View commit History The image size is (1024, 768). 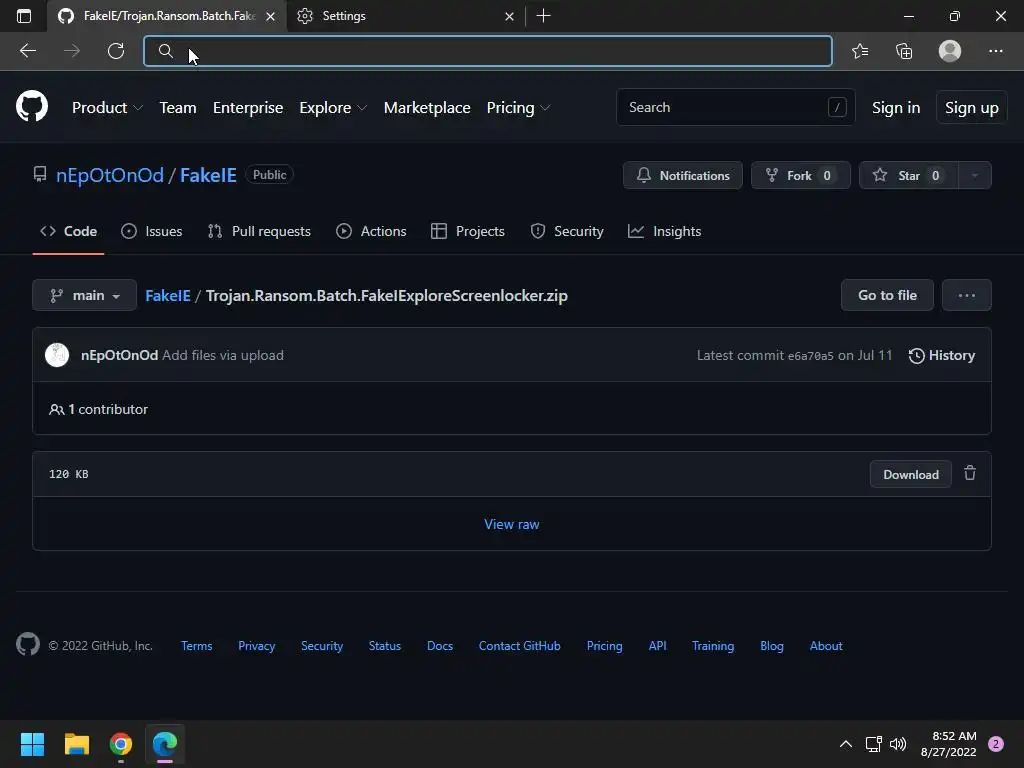pos(942,355)
